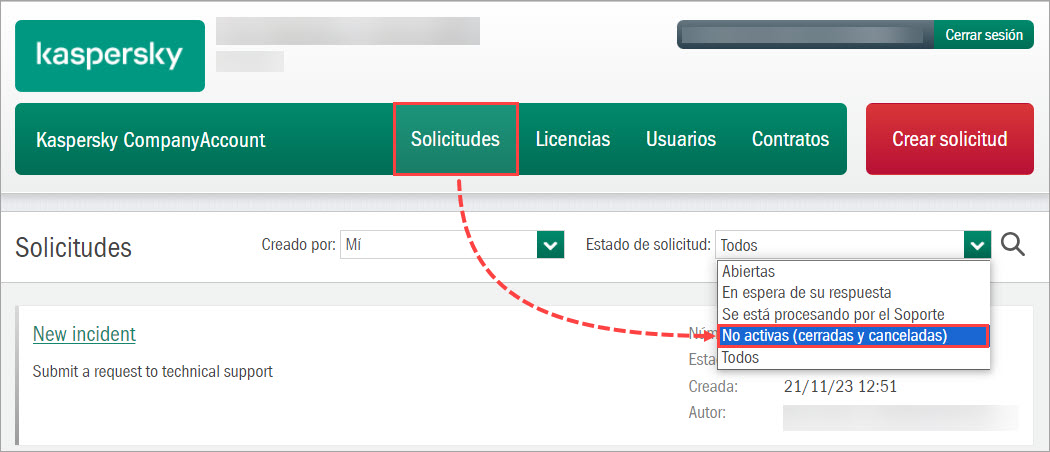Click the date 21/11/23 12:51
1050x452 pixels.
(x=840, y=386)
